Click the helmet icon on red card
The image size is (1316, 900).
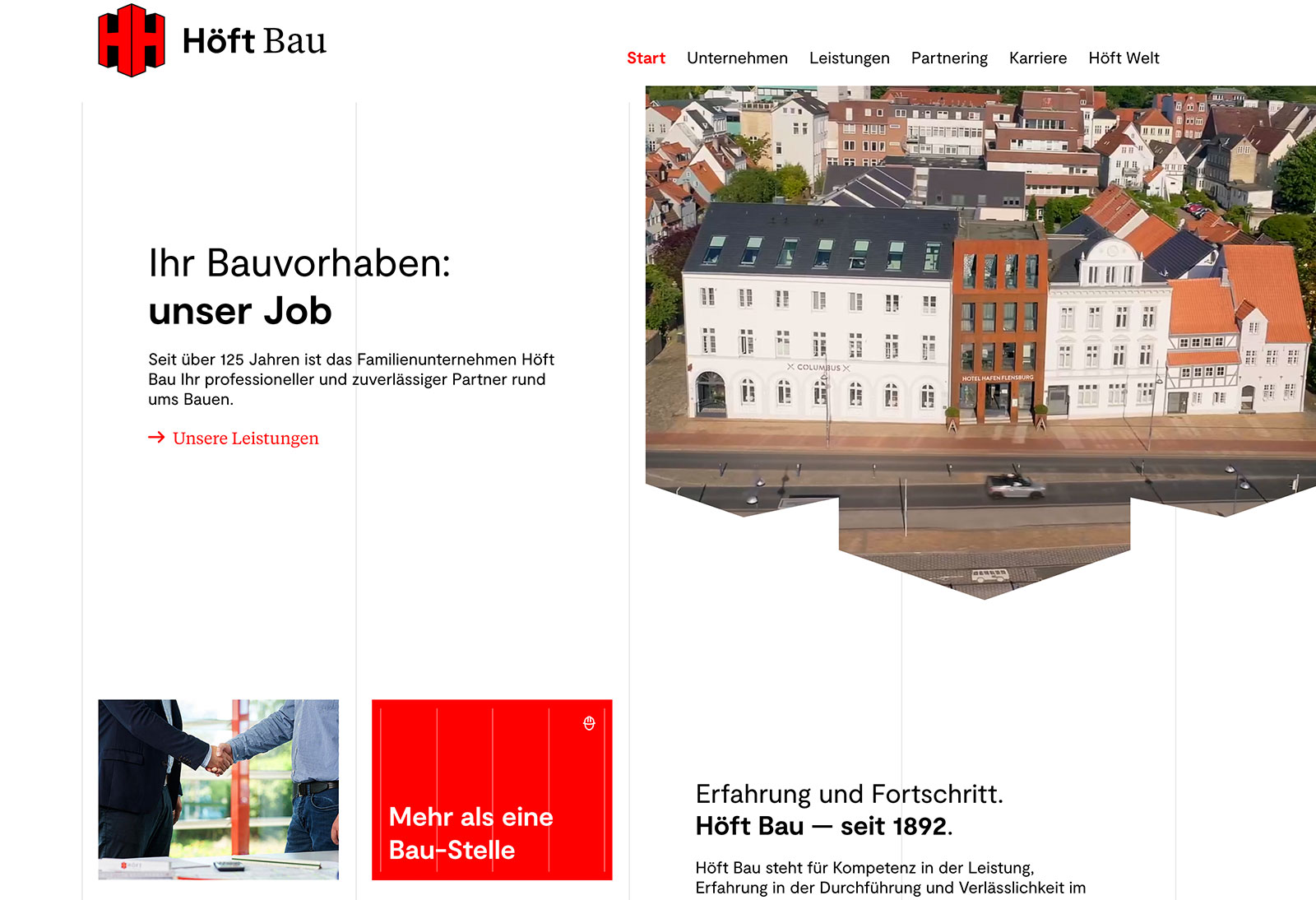point(589,723)
